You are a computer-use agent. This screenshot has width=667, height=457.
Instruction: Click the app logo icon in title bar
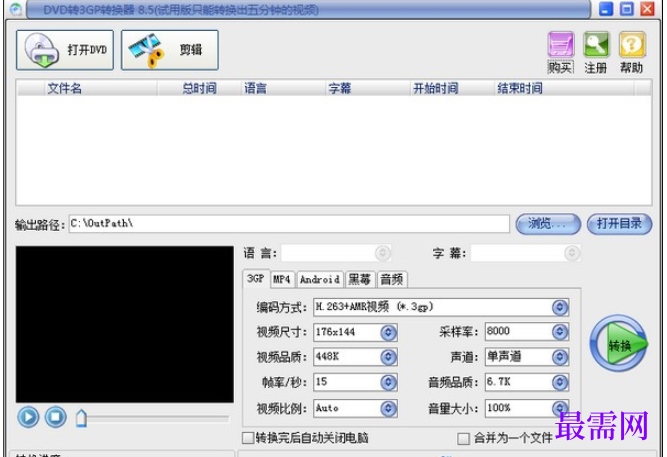[x=16, y=9]
